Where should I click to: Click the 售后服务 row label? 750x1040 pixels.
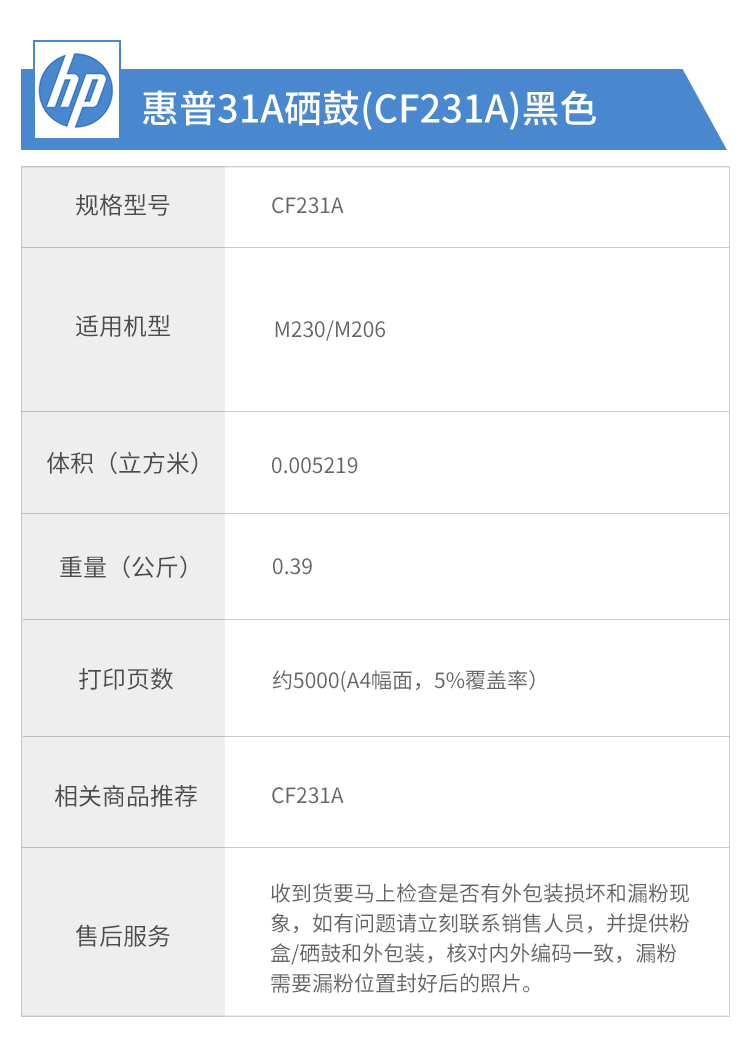(123, 936)
